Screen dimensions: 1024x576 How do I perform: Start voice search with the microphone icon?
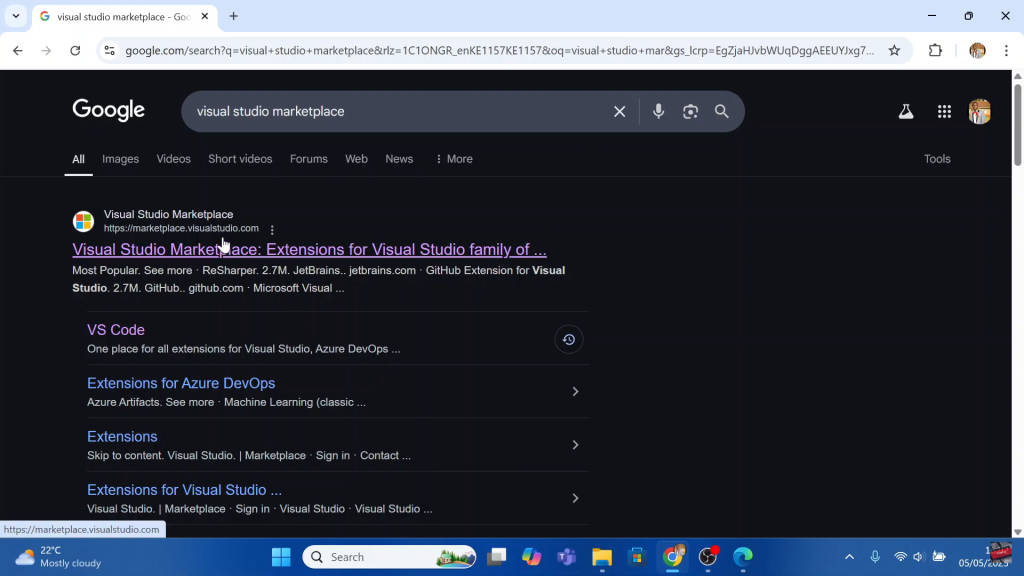tap(658, 112)
